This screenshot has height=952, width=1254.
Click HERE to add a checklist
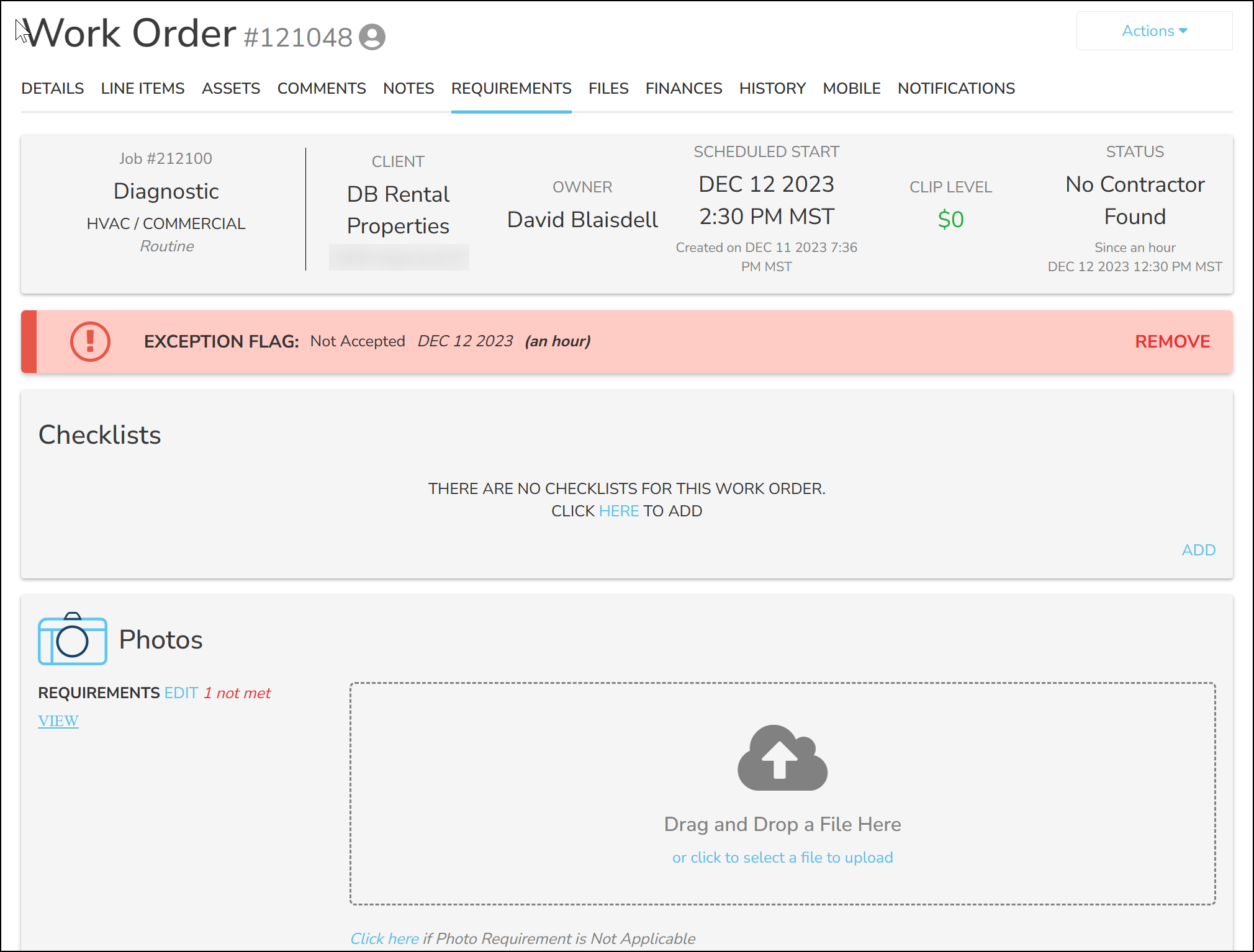click(618, 511)
